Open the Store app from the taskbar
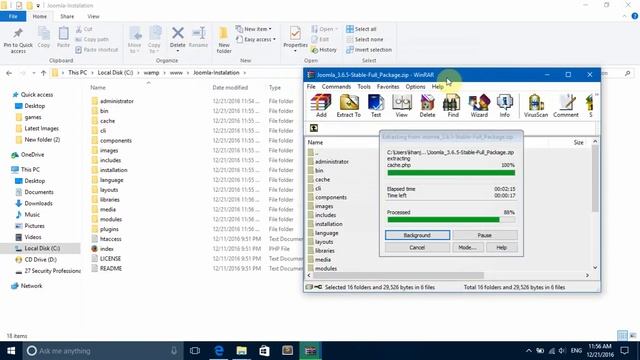 pyautogui.click(x=264, y=351)
